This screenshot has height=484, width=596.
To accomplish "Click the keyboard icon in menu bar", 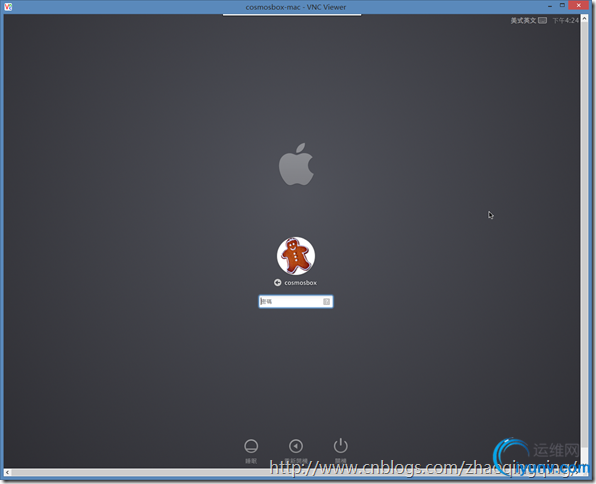I will (542, 21).
